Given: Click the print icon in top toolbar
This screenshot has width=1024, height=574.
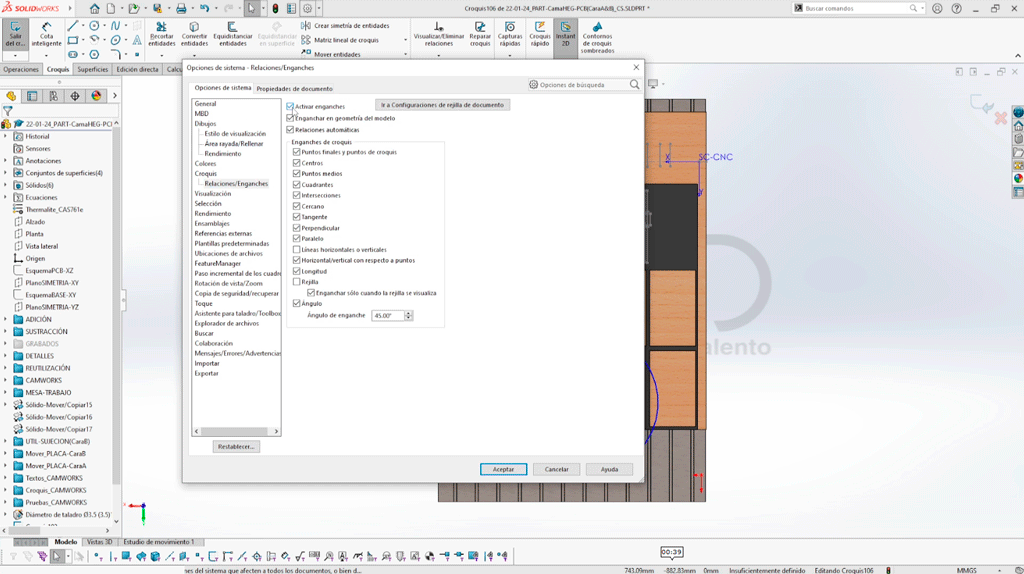Looking at the screenshot, I should click(x=181, y=8).
